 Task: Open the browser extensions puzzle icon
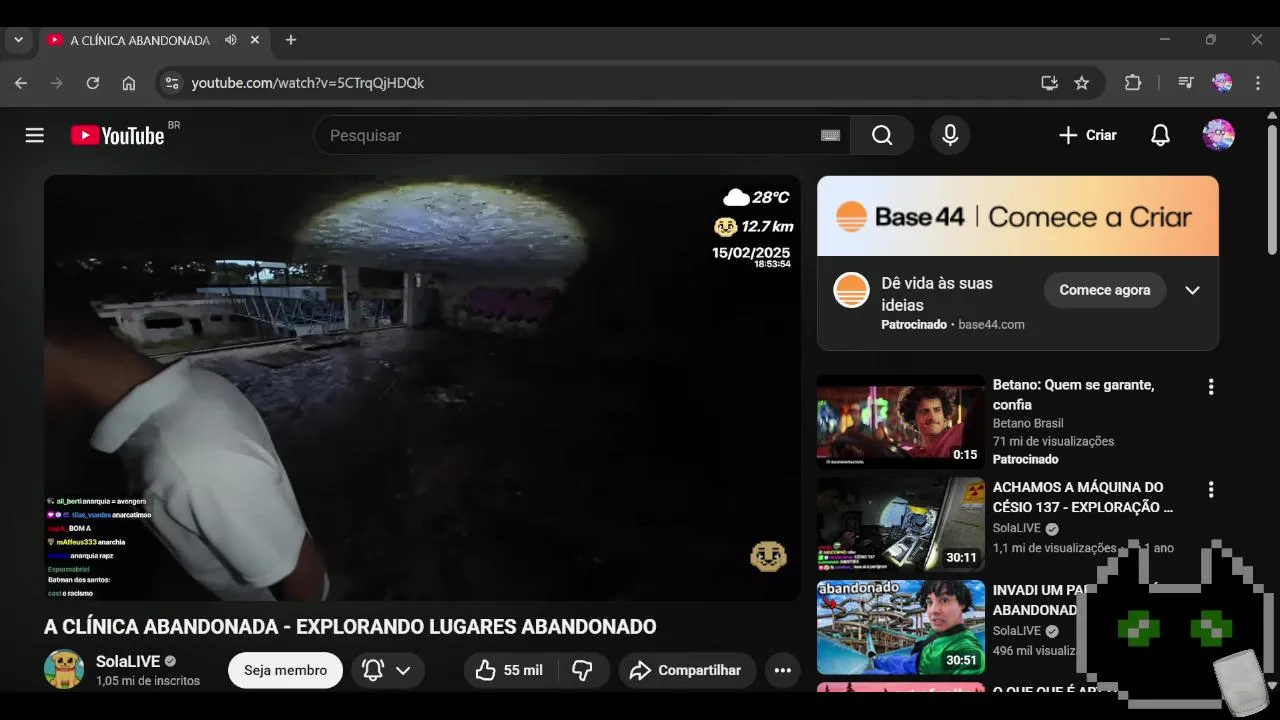1133,83
